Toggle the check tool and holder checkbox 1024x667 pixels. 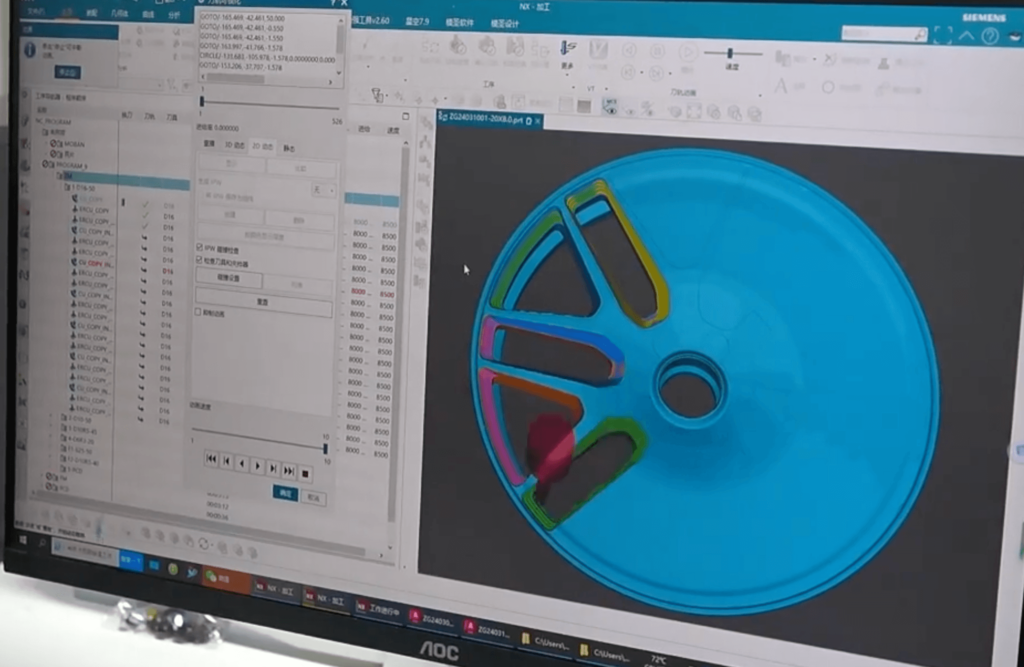pos(198,260)
